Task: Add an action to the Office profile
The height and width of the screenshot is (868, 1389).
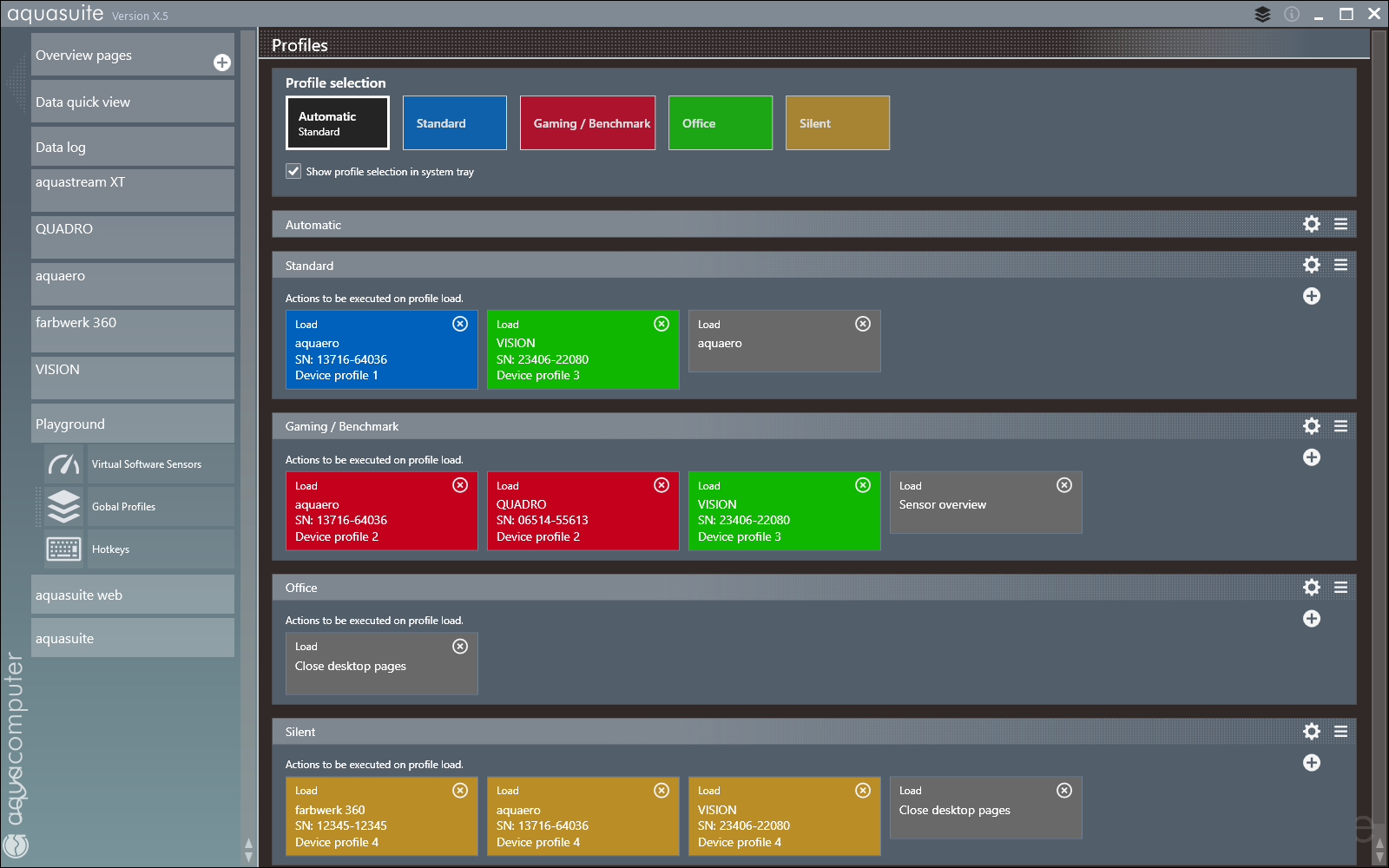Action: click(x=1312, y=619)
